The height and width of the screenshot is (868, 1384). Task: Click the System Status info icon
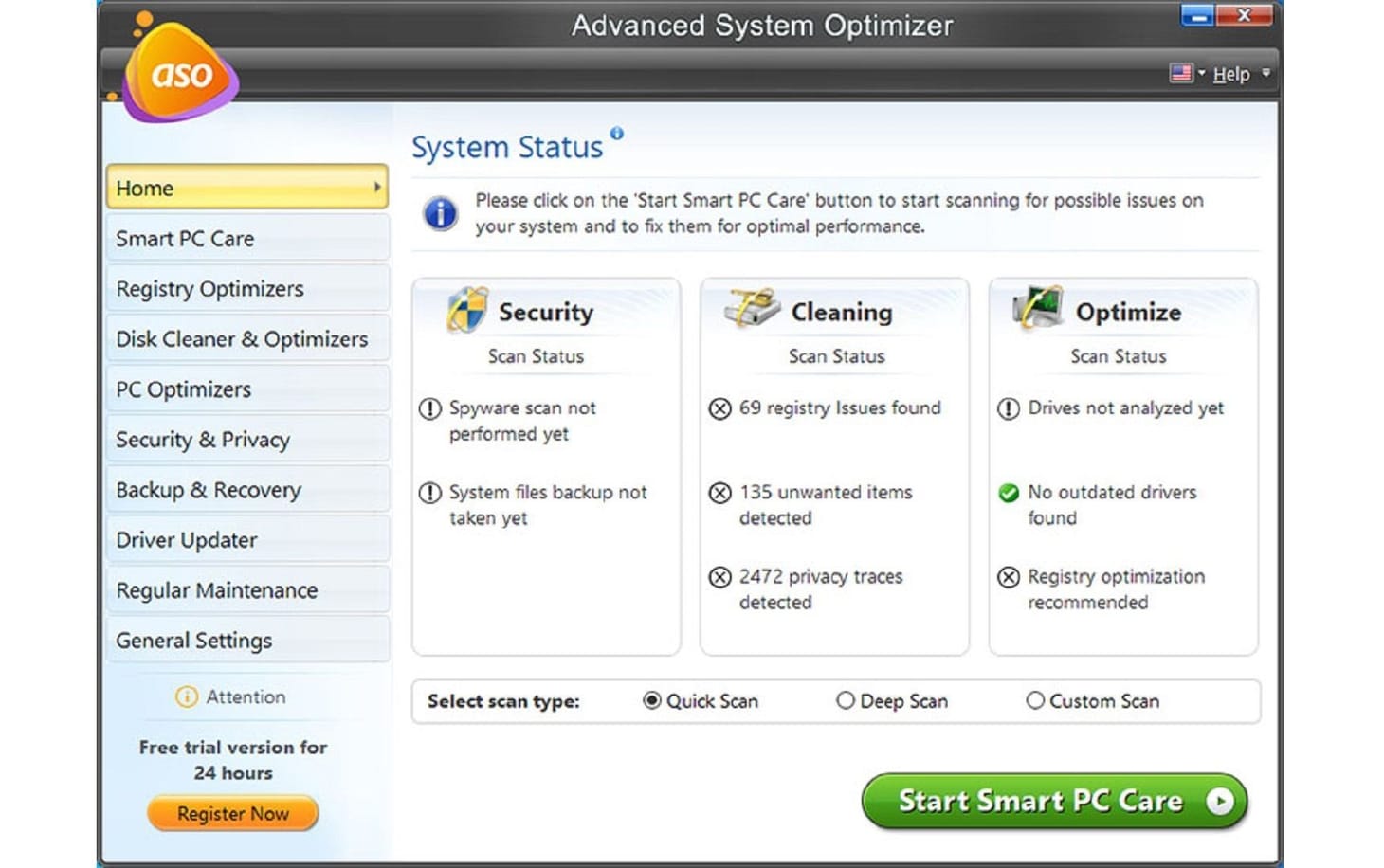pyautogui.click(x=618, y=135)
